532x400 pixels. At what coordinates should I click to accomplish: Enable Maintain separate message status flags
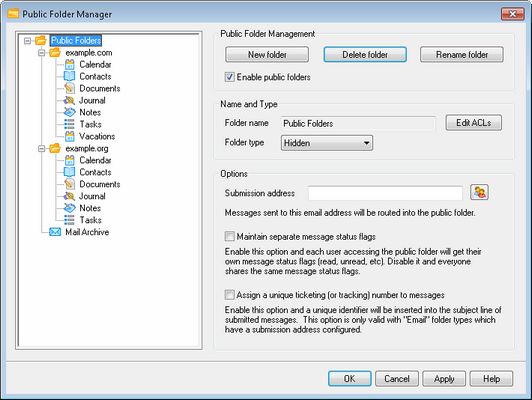(230, 236)
